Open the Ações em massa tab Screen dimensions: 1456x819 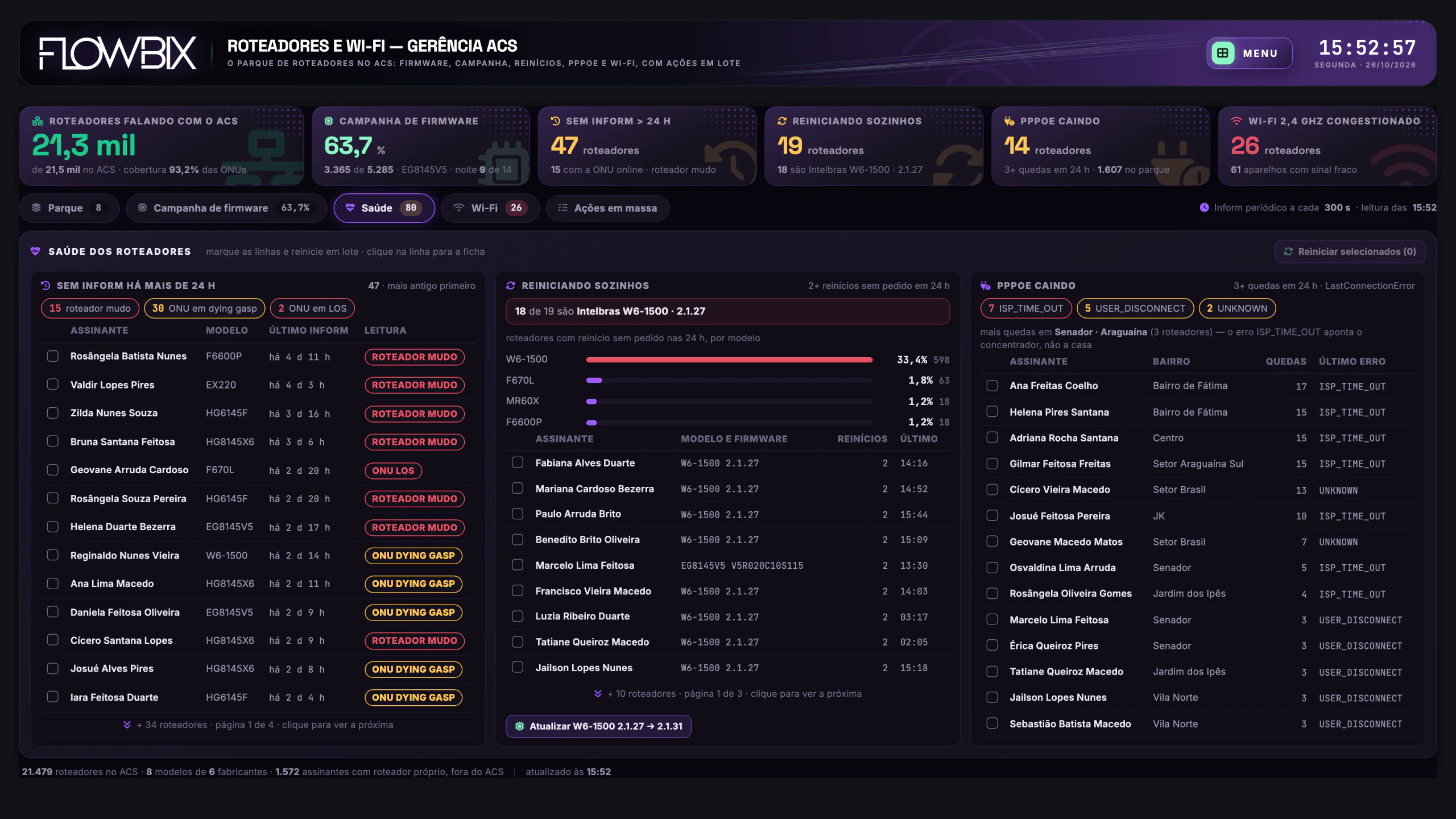point(607,208)
